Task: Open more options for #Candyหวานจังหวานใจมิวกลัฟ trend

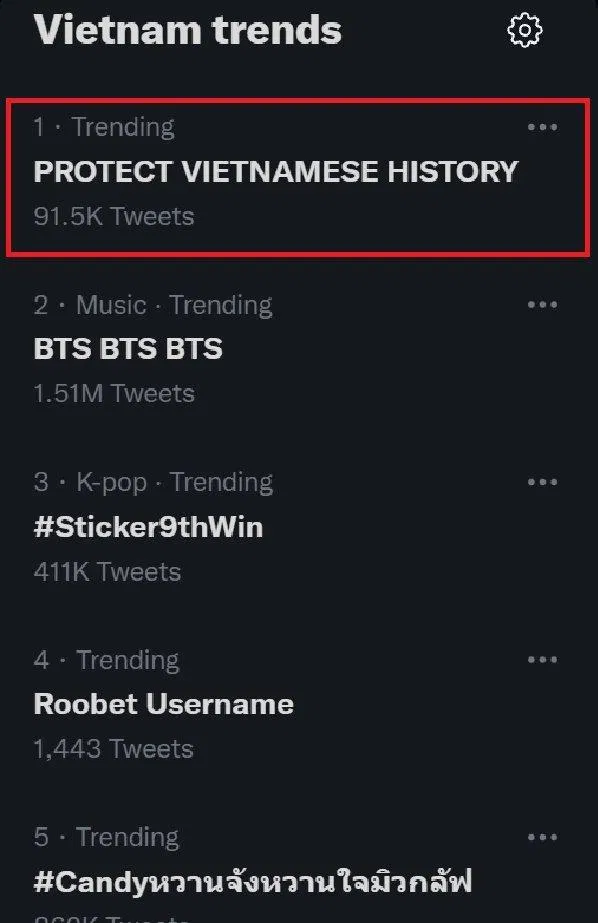Action: pos(543,837)
